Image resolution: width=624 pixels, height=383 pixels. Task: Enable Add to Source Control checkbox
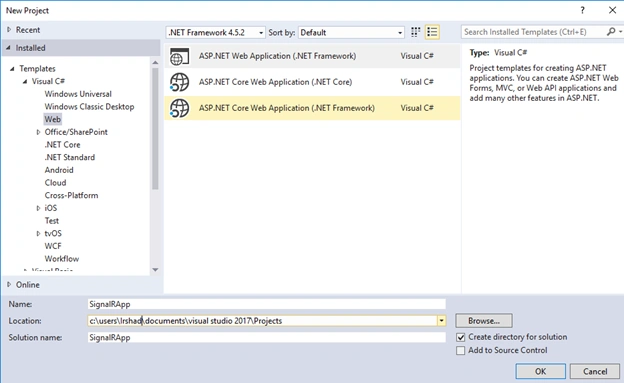click(x=460, y=350)
